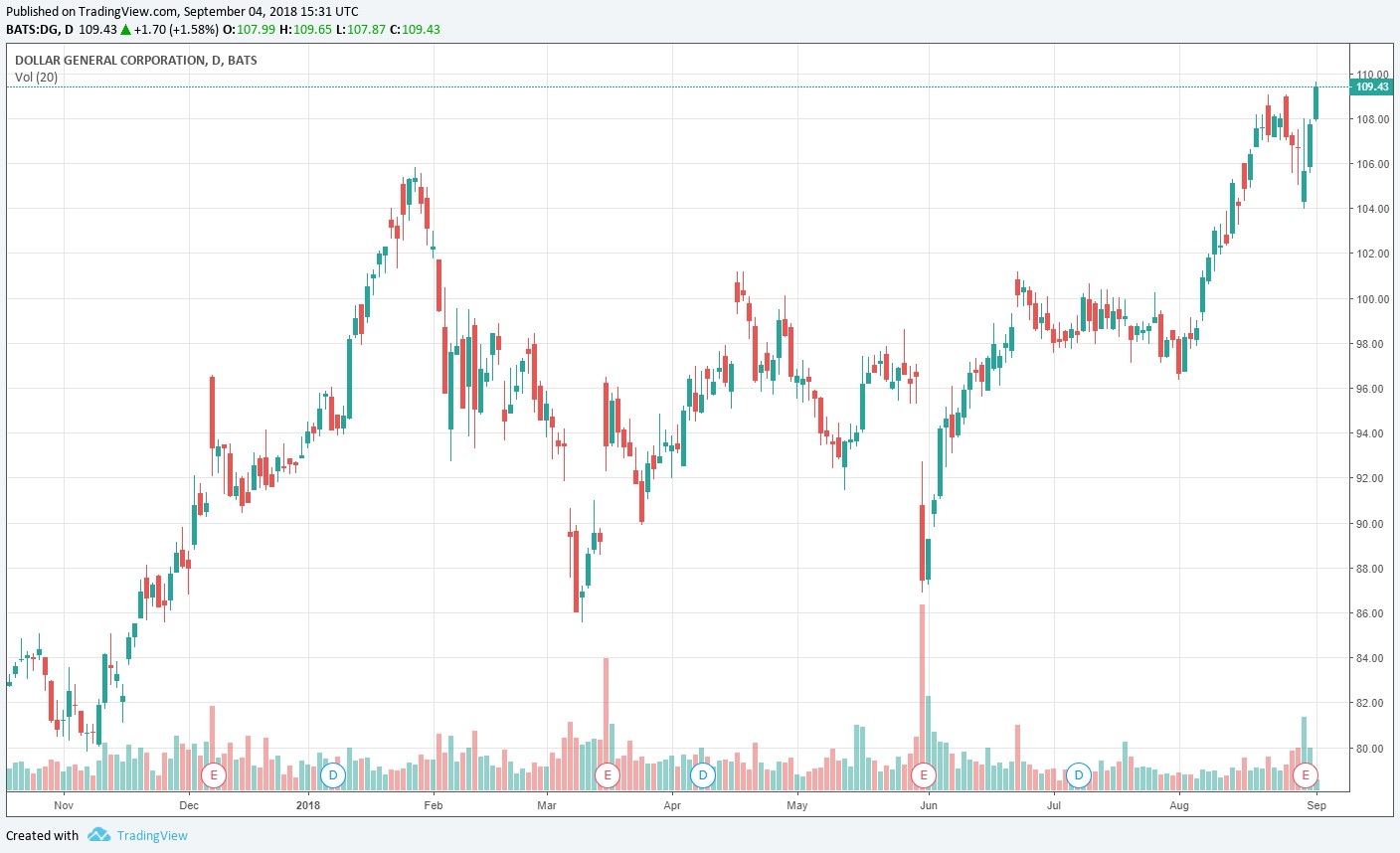Click the 106.00 price axis label
1400x853 pixels.
(1373, 164)
